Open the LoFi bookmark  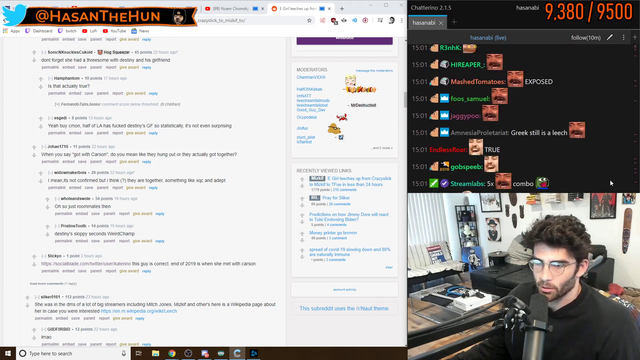(x=90, y=31)
